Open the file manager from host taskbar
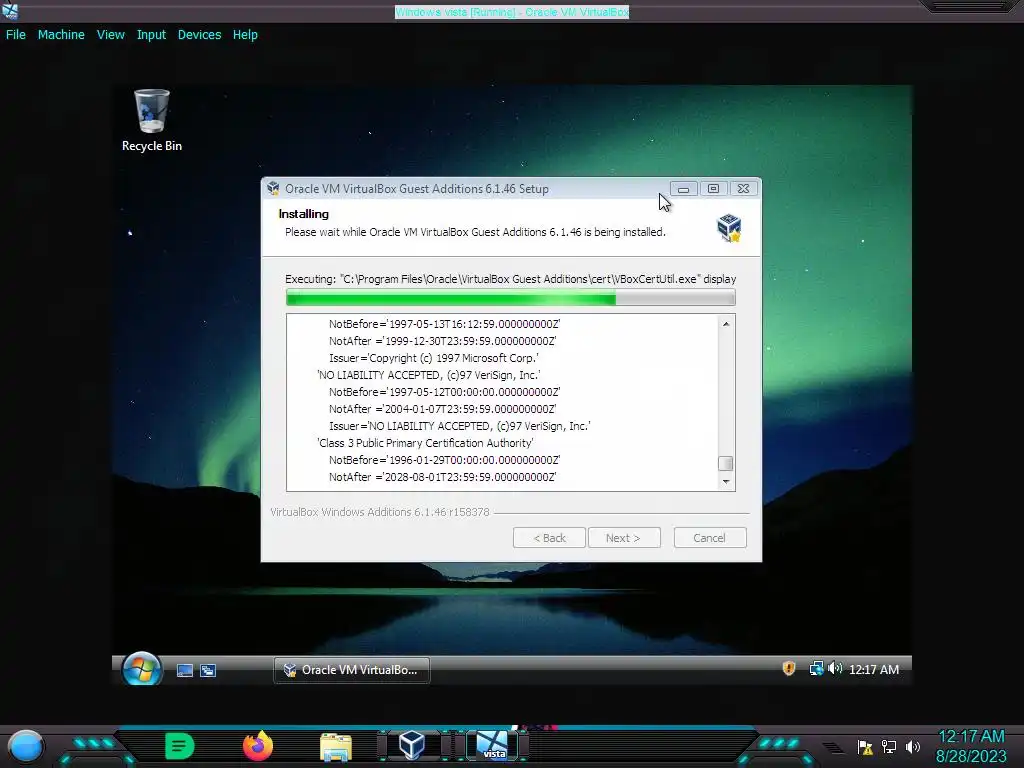This screenshot has width=1024, height=768. 336,747
